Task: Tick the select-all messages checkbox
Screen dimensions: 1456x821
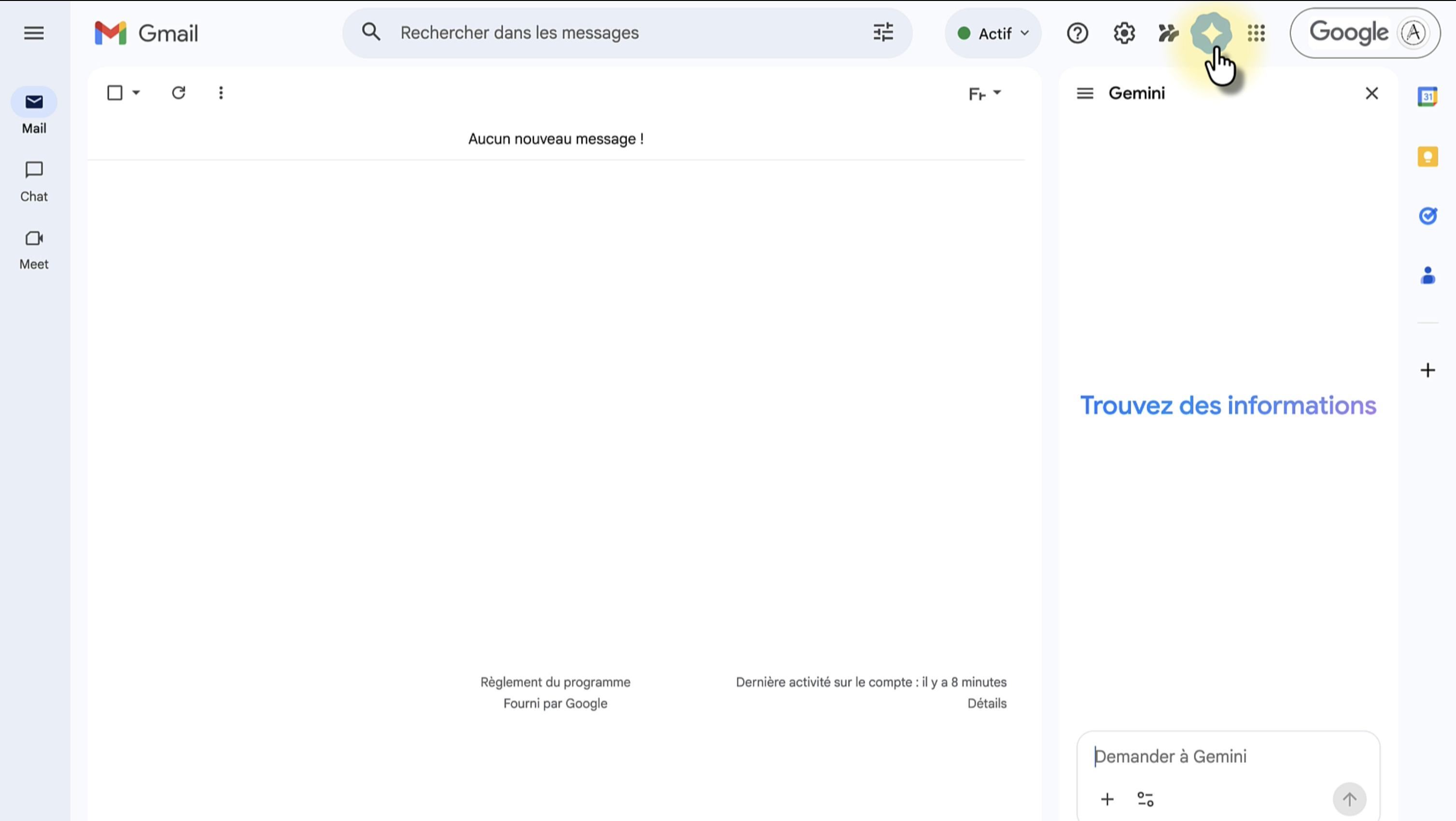Action: pos(115,93)
